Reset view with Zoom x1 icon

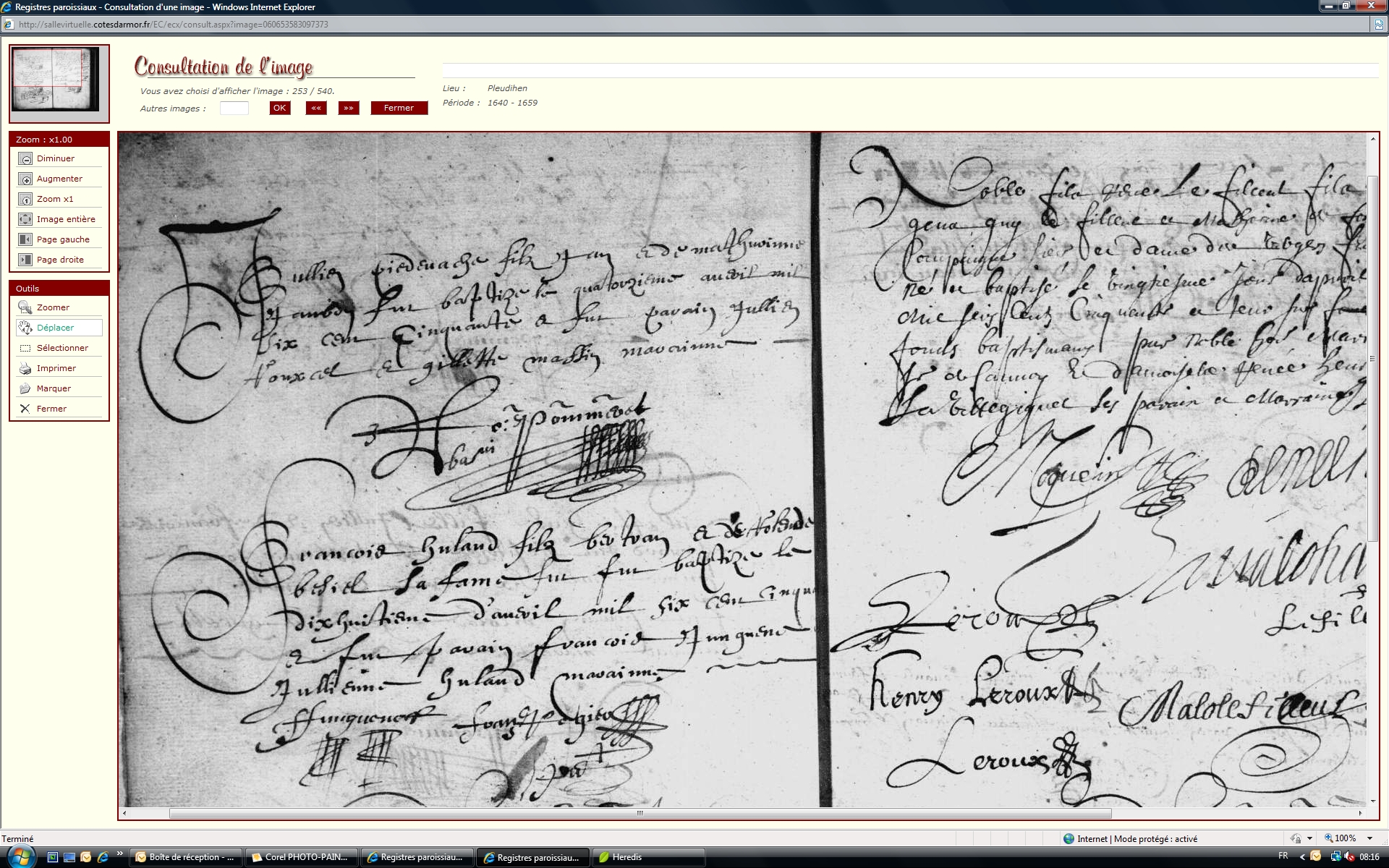pos(25,199)
